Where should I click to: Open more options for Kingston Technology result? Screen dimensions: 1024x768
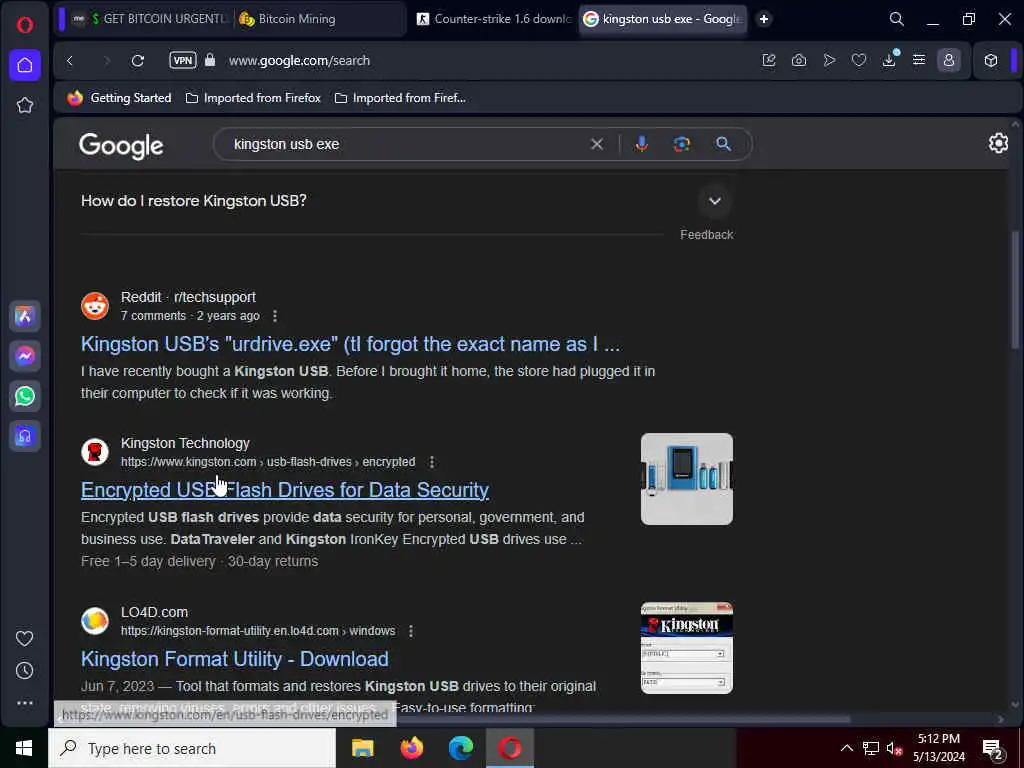[x=432, y=462]
